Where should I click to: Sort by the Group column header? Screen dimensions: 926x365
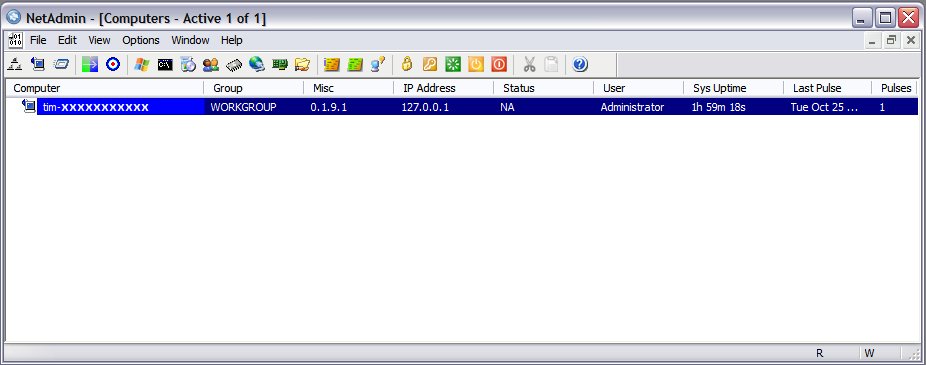(254, 88)
